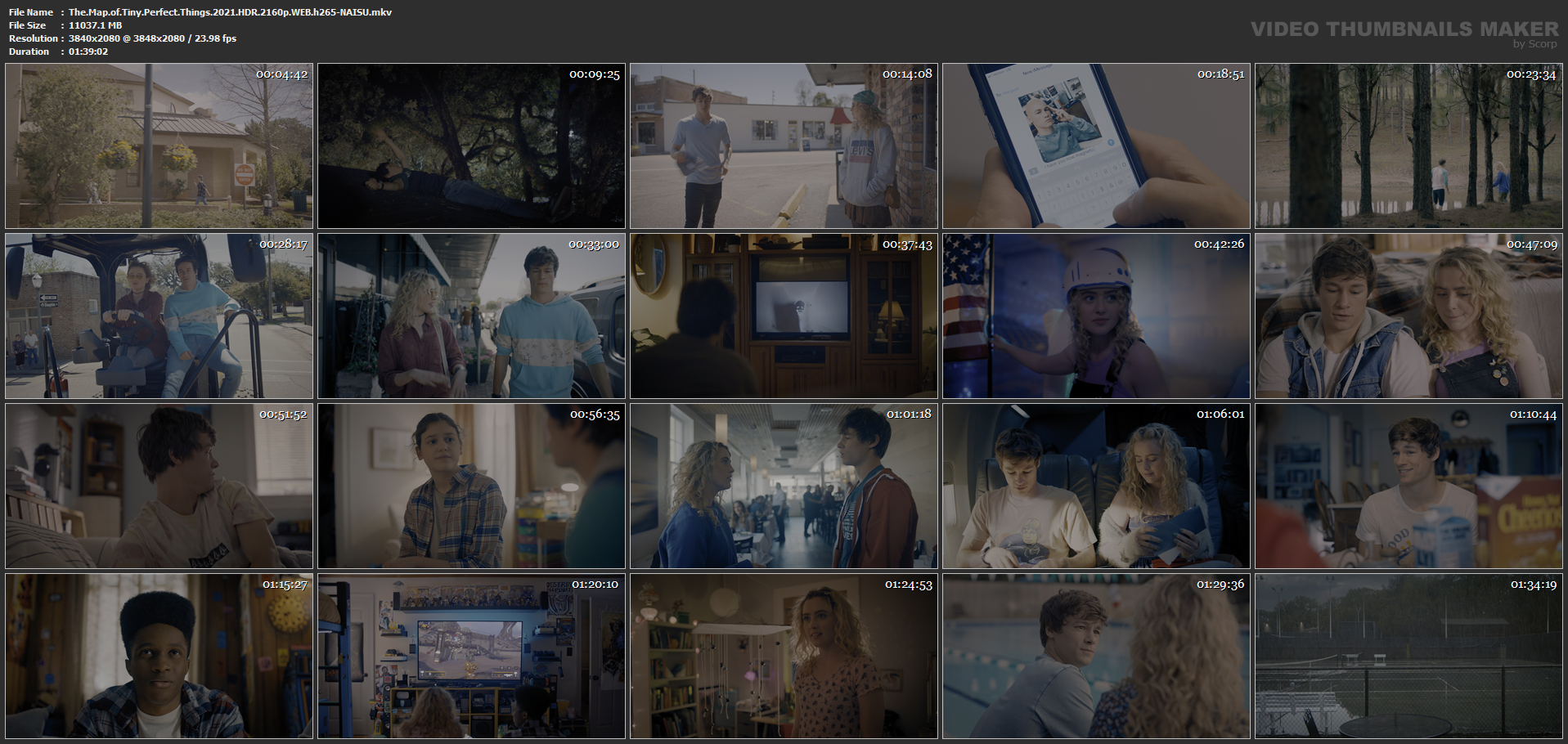Select the file size value 11037.1 MB

coord(95,25)
